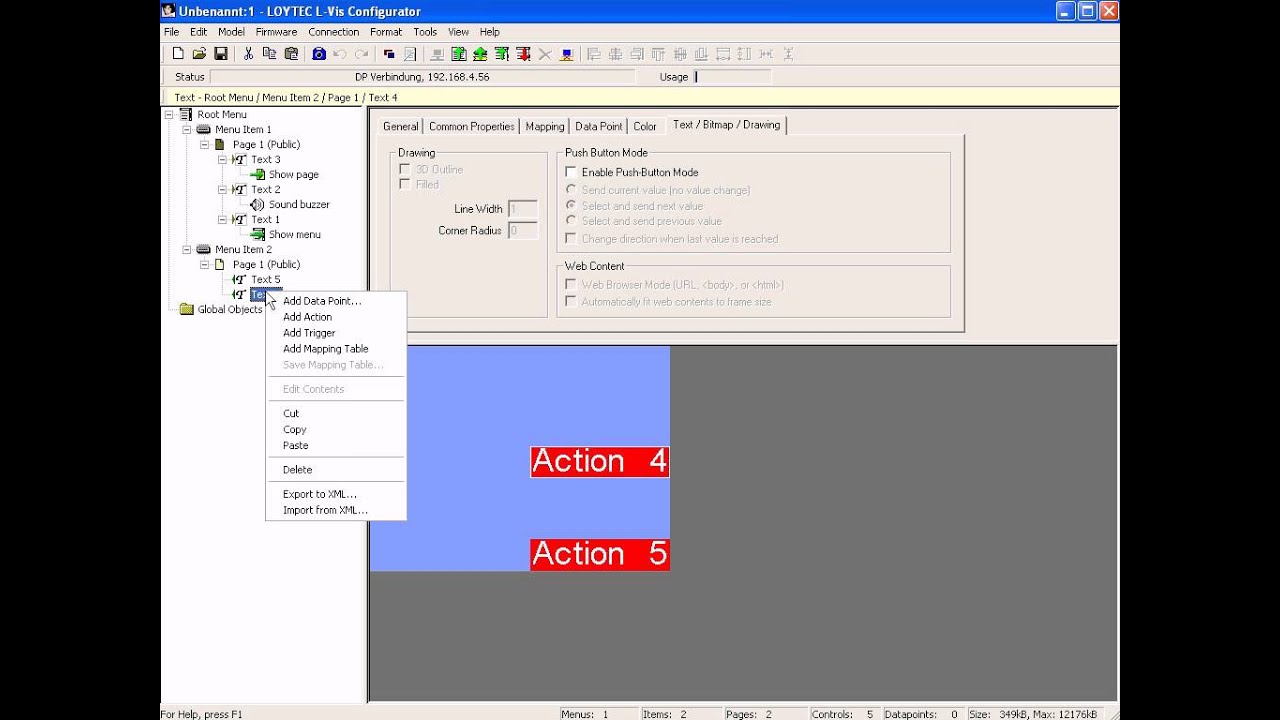Open the Firmware menu
The height and width of the screenshot is (720, 1280).
276,32
